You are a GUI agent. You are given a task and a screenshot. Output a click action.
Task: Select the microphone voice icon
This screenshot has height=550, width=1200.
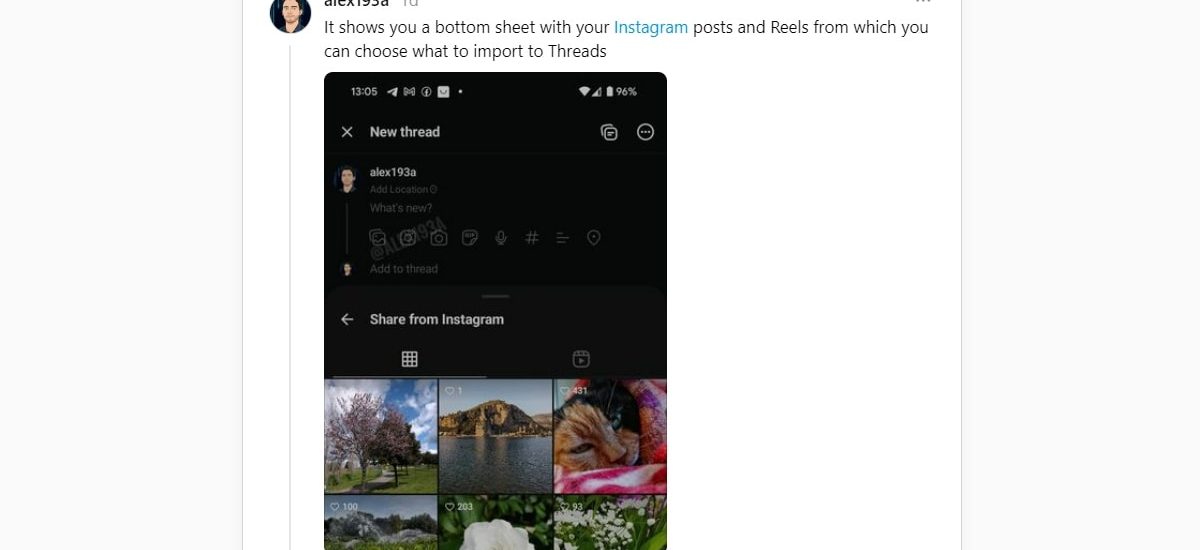click(x=501, y=238)
